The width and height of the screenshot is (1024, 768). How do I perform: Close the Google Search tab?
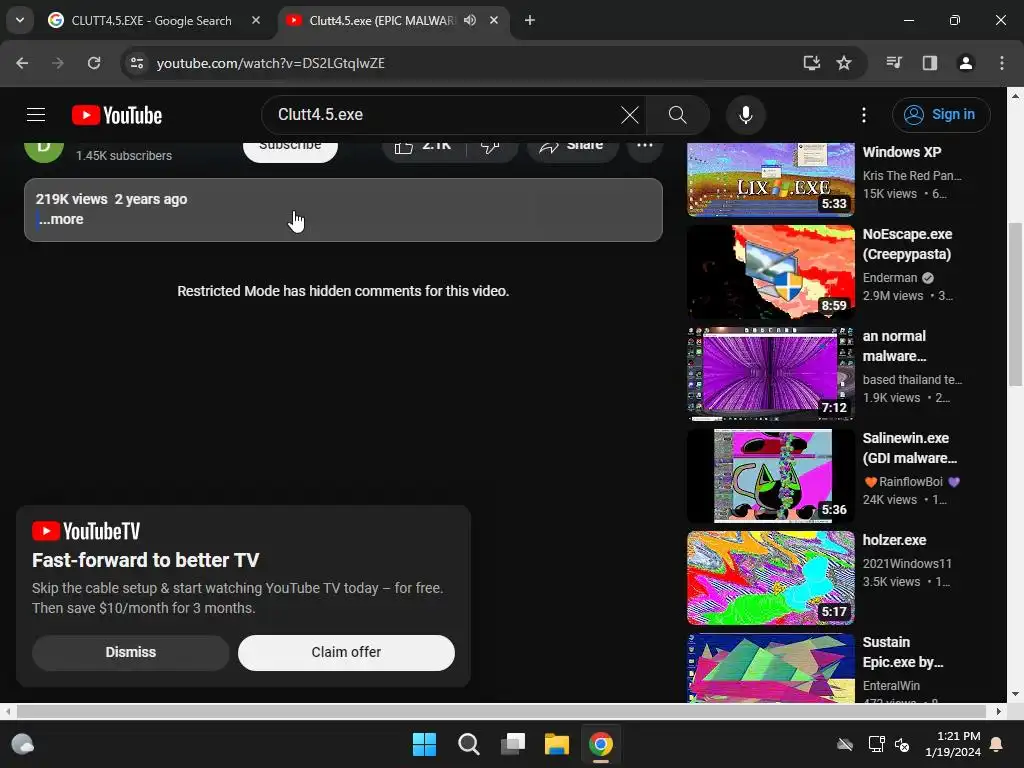(256, 20)
